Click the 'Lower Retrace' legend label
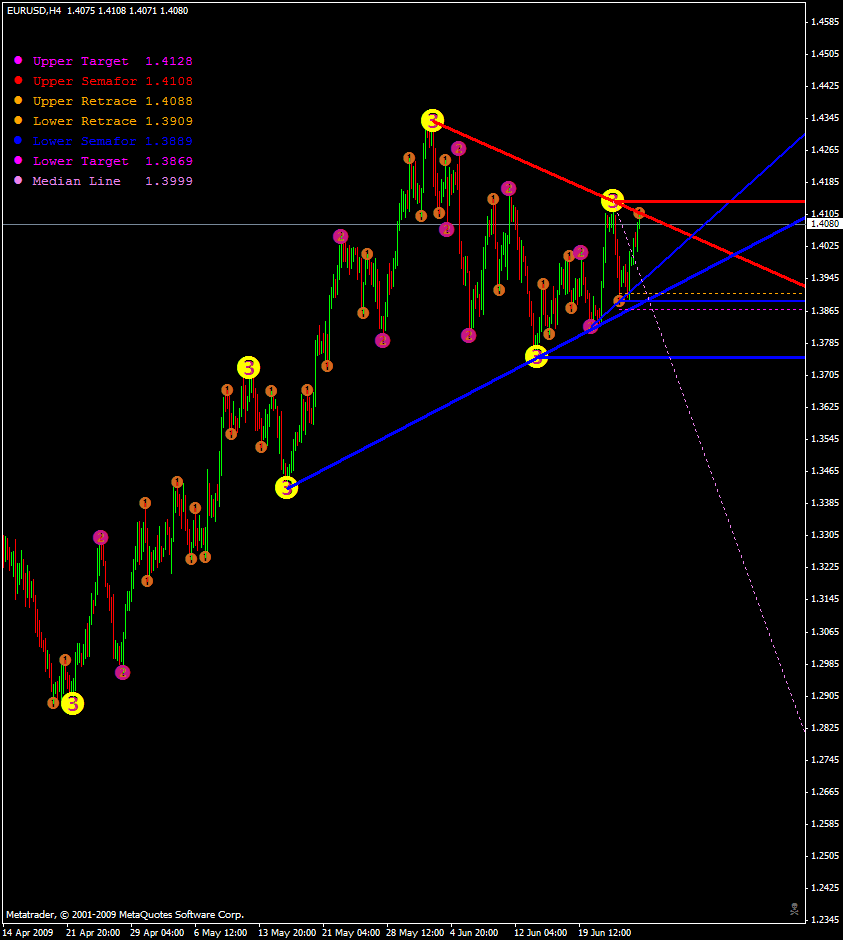The height and width of the screenshot is (940, 843). [x=85, y=121]
